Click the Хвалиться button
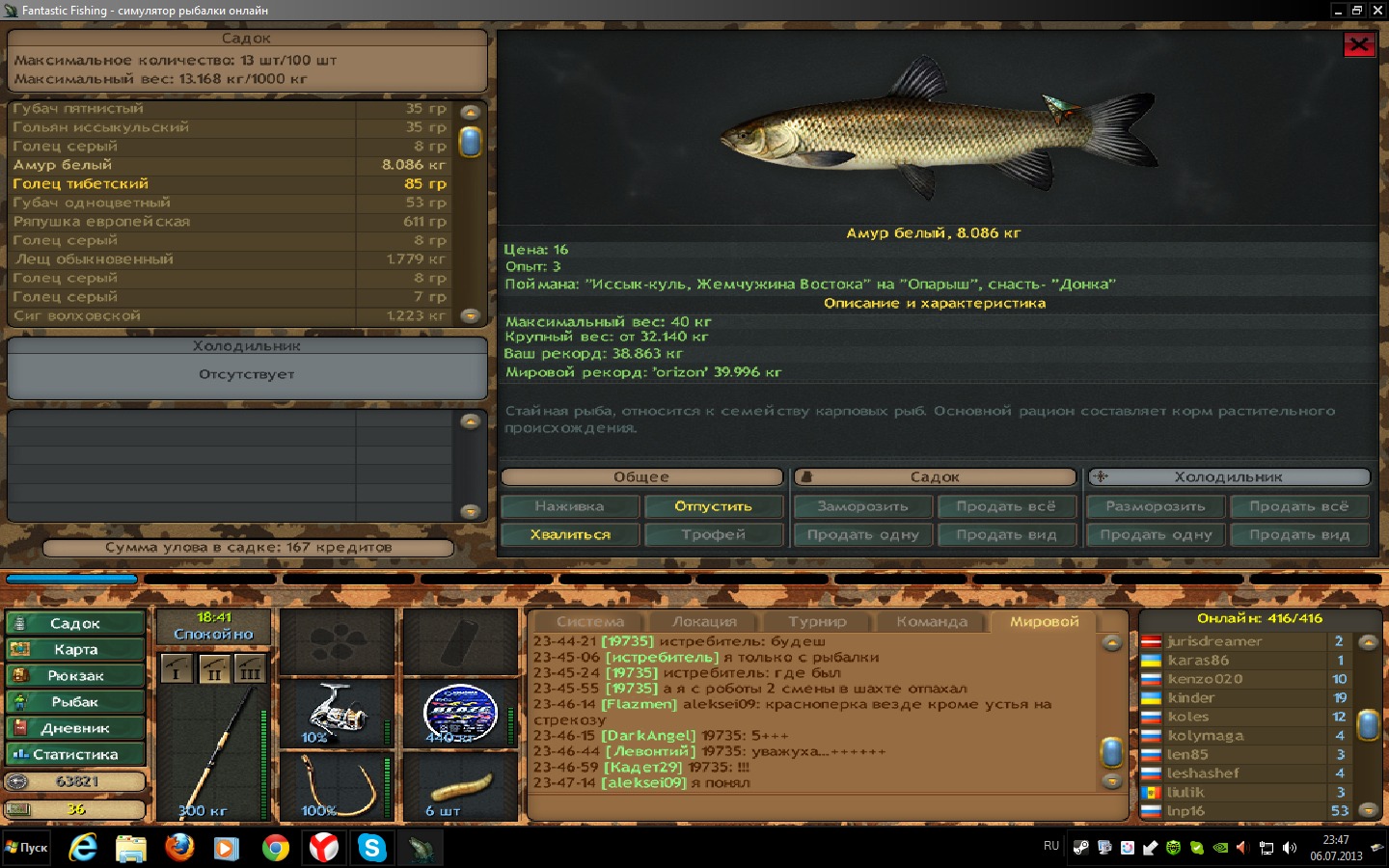 [x=570, y=534]
